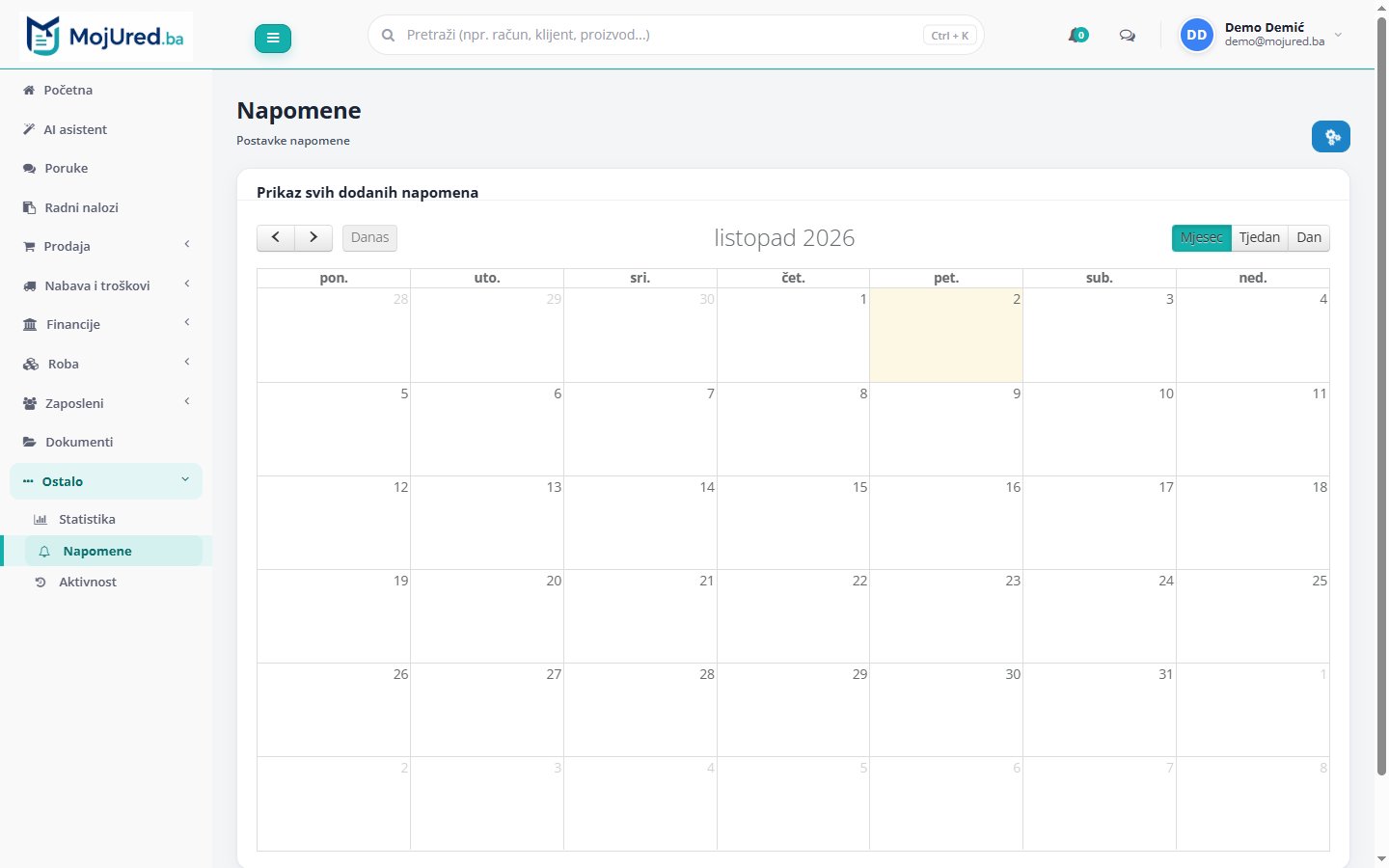Click the DD user avatar
Viewport: 1389px width, 868px height.
click(1197, 35)
